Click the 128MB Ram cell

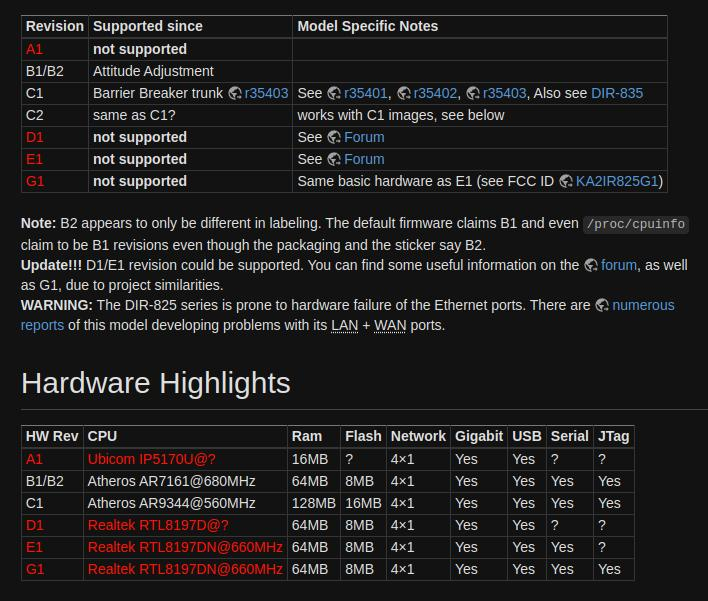point(314,503)
